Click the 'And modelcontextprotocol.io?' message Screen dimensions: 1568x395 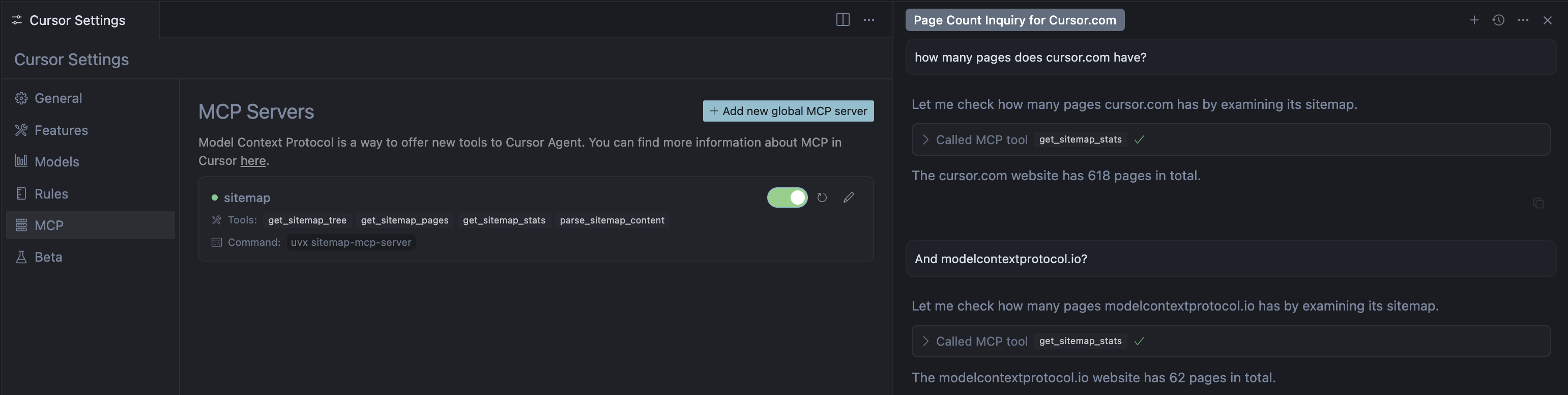tap(1230, 259)
